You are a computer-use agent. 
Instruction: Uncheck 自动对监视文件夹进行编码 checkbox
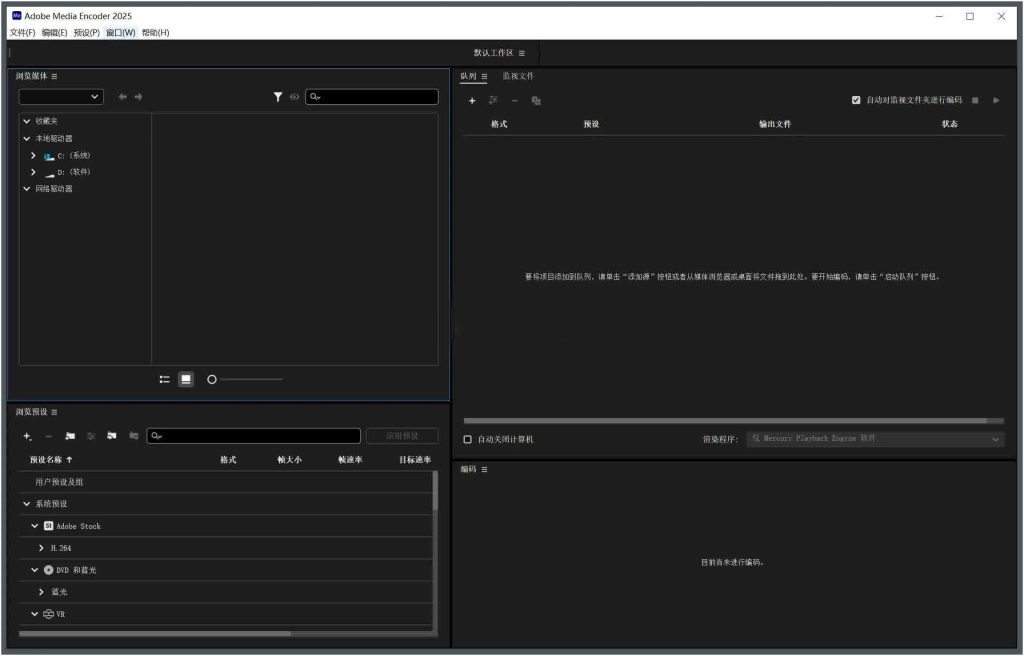856,100
